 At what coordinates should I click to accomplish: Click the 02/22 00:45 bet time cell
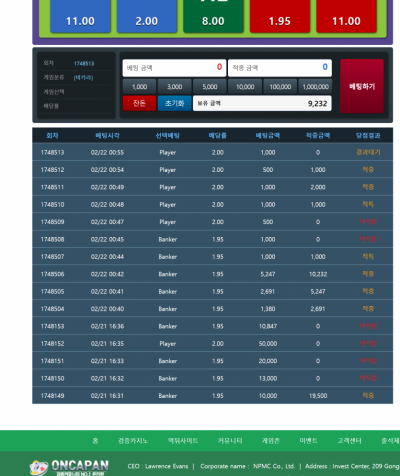(107, 239)
